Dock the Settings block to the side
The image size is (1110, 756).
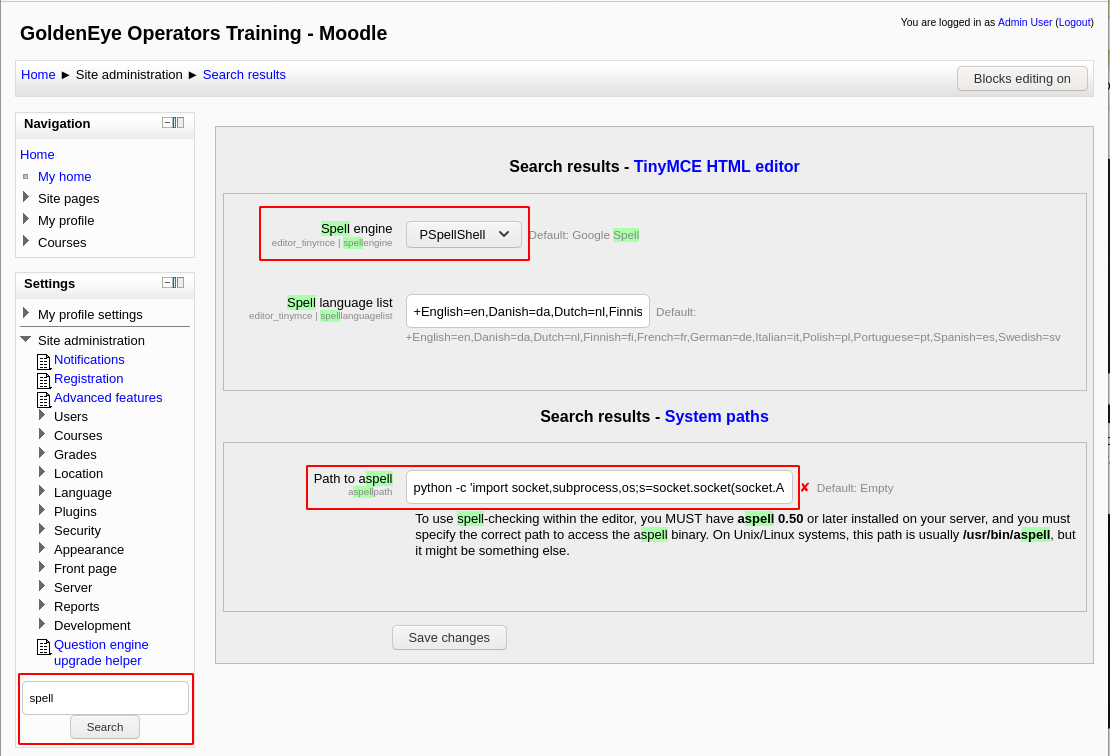(179, 283)
